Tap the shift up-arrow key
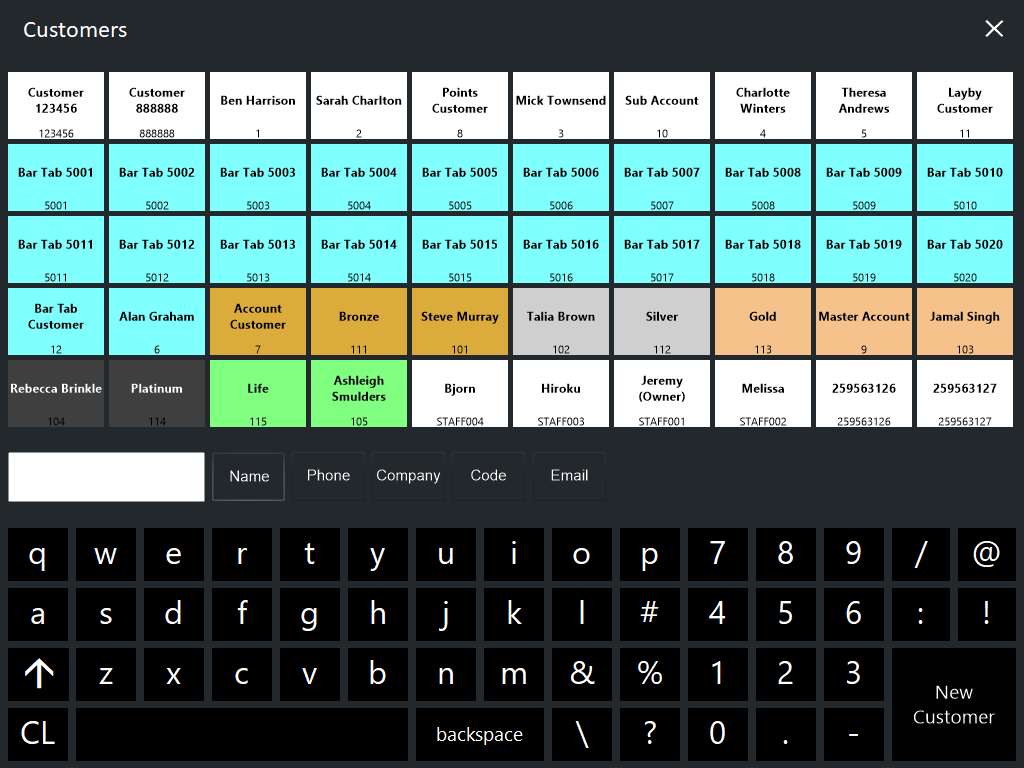 point(39,674)
